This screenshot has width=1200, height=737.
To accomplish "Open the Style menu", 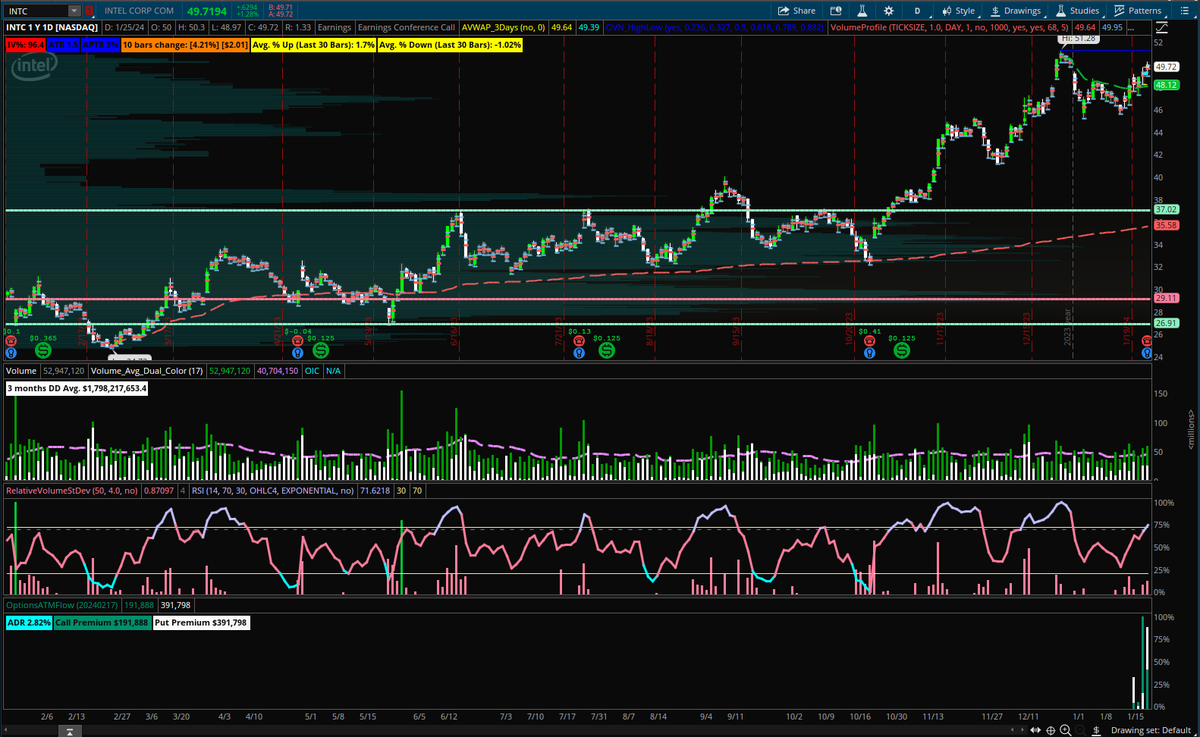I will tap(958, 10).
